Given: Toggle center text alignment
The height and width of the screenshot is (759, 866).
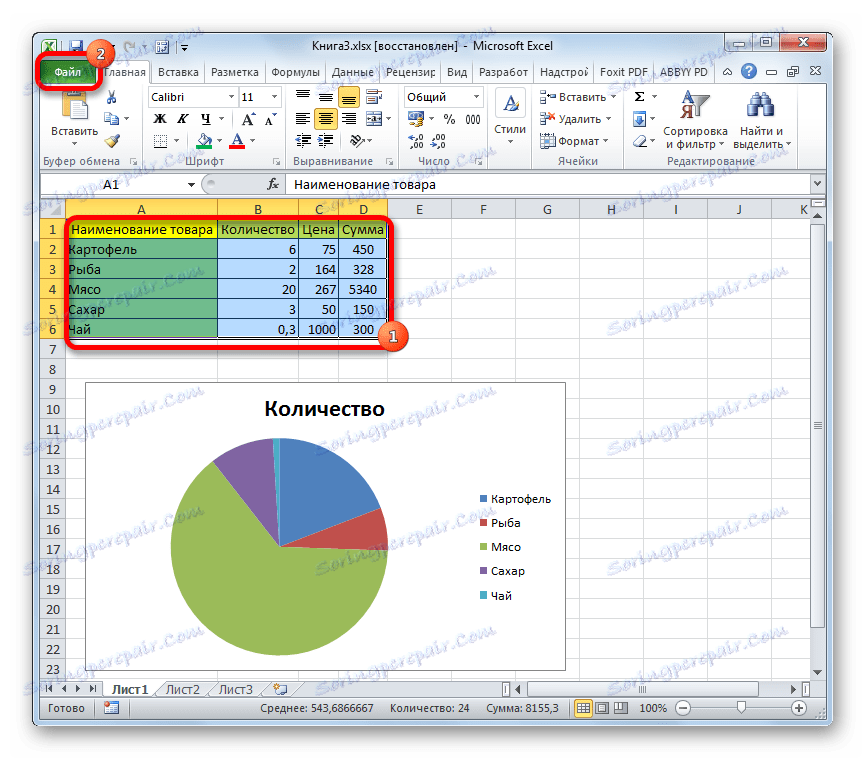Looking at the screenshot, I should [x=325, y=119].
